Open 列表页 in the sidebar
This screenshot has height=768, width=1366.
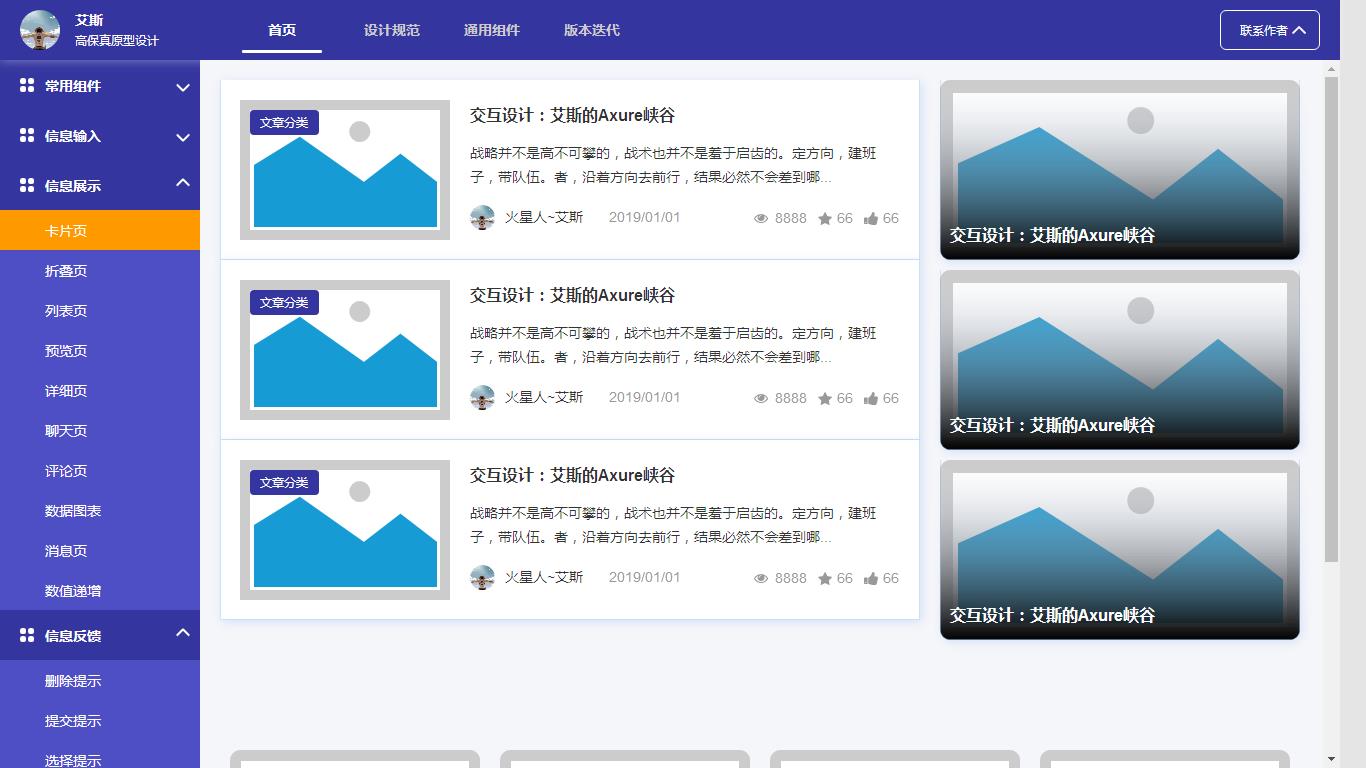[x=100, y=311]
